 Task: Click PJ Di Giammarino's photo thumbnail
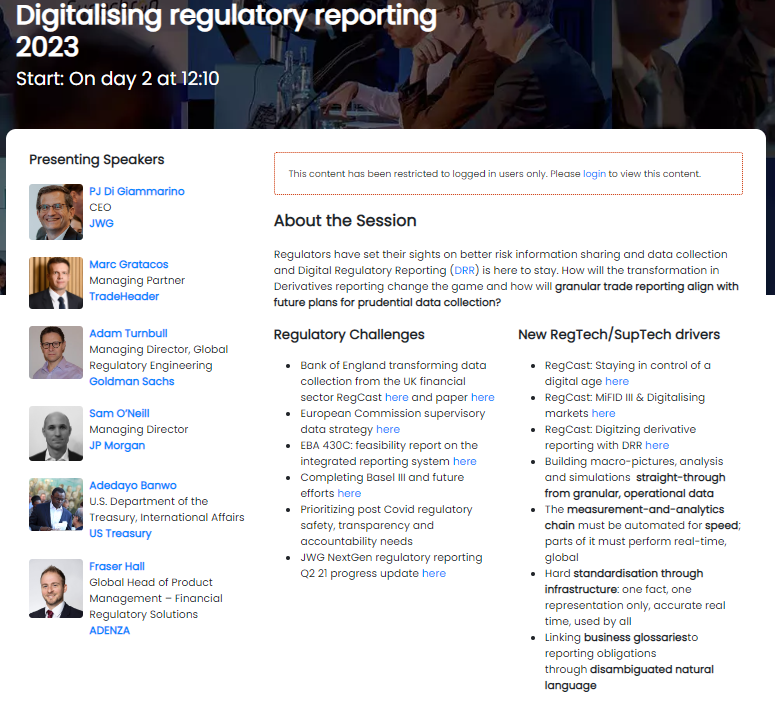pyautogui.click(x=56, y=212)
